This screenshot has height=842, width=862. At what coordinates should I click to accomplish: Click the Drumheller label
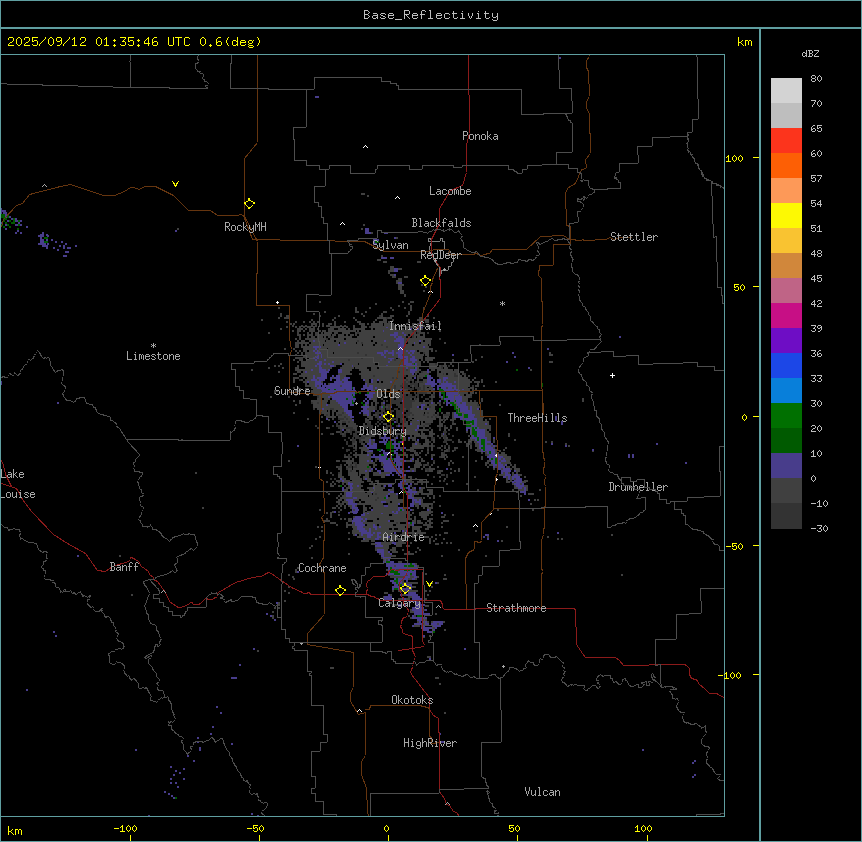pos(638,487)
